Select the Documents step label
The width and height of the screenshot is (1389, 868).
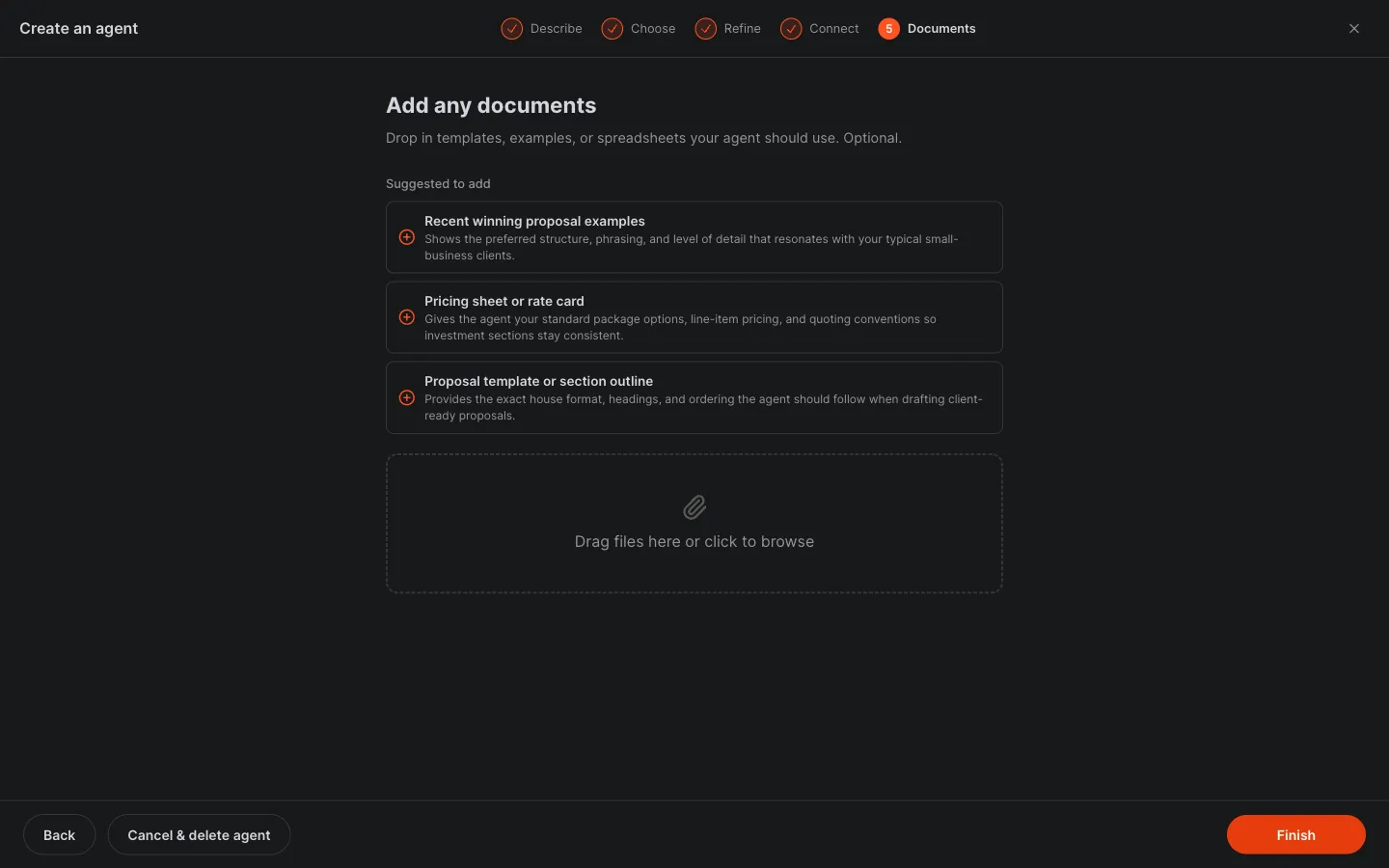click(941, 29)
